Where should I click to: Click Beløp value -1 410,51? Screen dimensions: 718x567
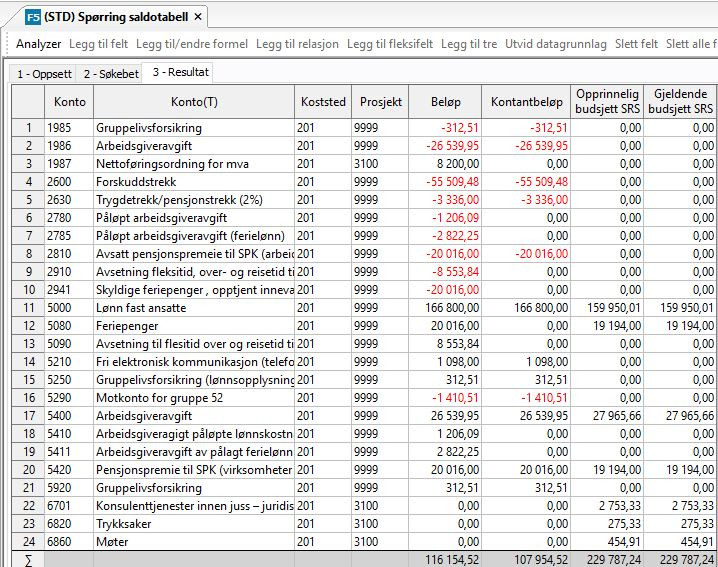(445, 398)
